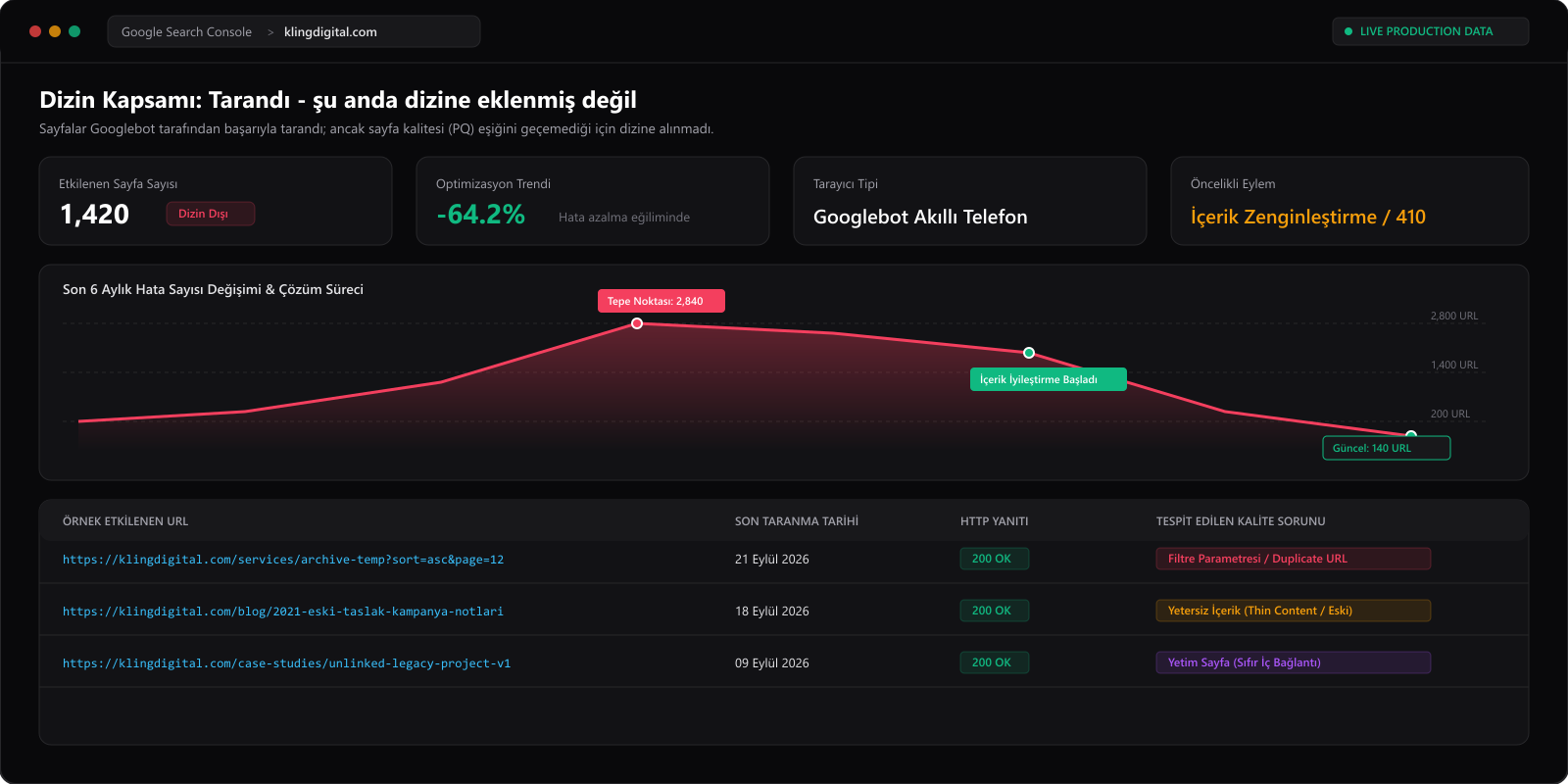Click 'İçerik İyileştirme Başladı' chart label
The image size is (1568, 784).
click(1049, 379)
